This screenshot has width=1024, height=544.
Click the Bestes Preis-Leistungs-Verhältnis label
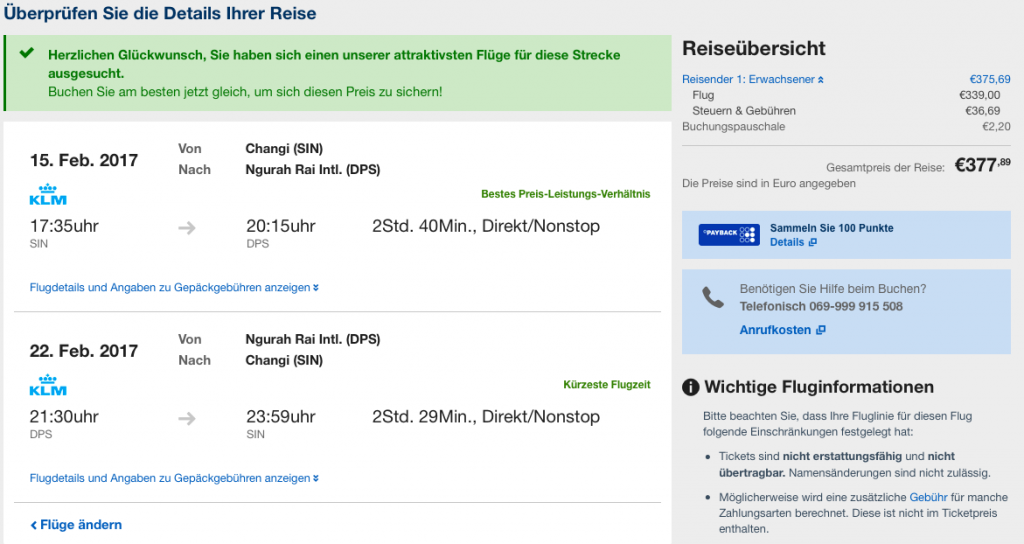(x=565, y=194)
